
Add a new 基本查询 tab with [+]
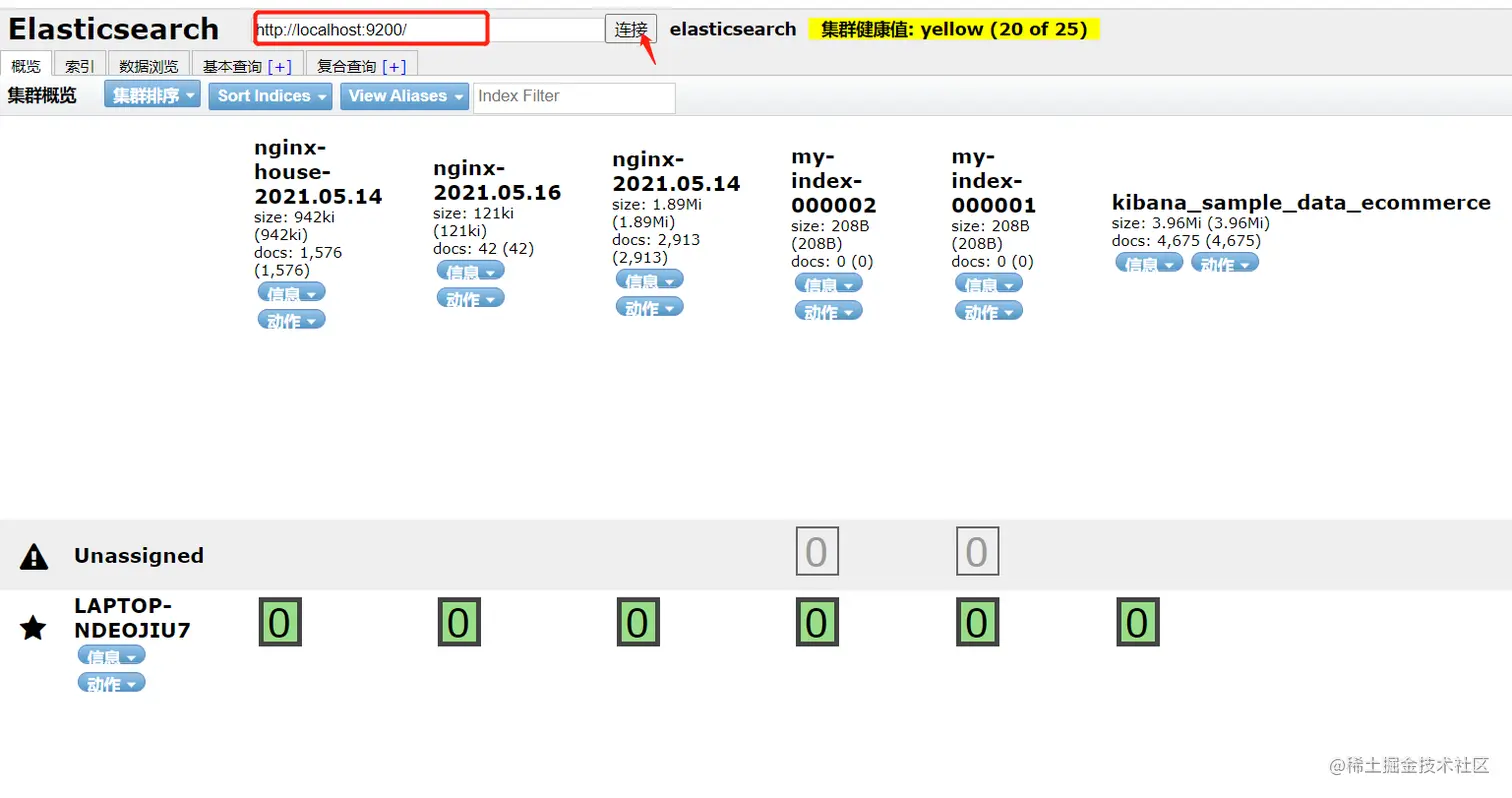(x=280, y=66)
